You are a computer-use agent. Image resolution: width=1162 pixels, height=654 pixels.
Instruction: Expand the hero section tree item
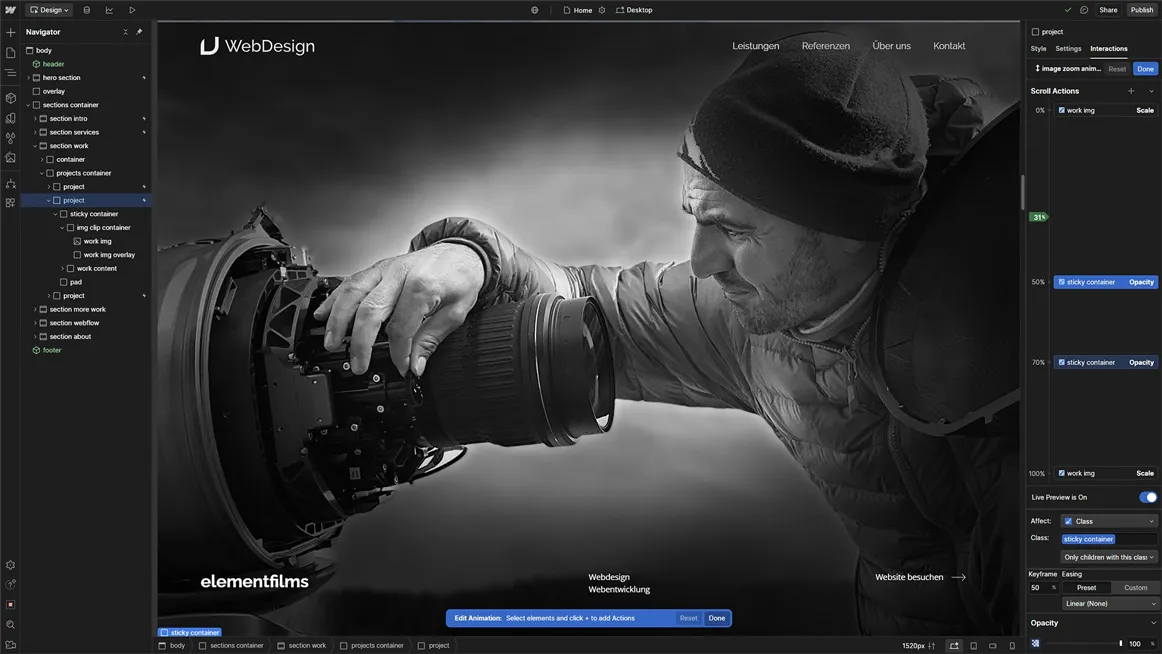point(28,78)
